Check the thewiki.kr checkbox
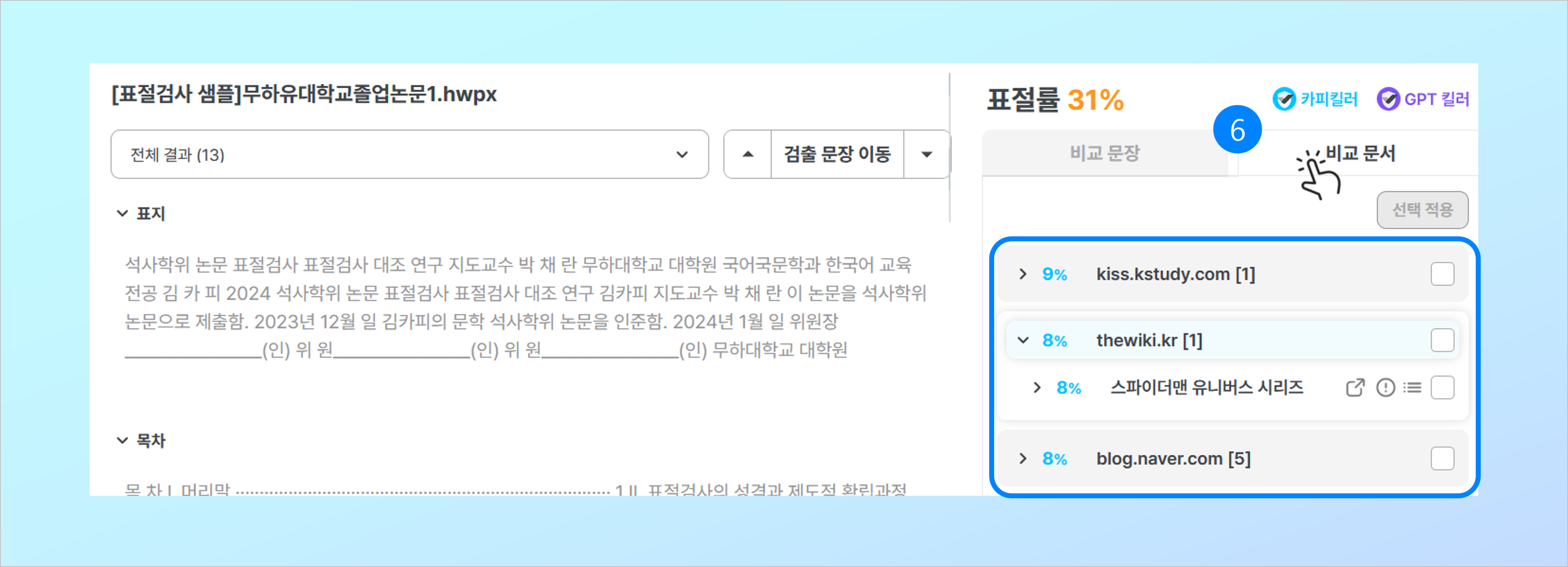This screenshot has width=1568, height=567. 1442,341
